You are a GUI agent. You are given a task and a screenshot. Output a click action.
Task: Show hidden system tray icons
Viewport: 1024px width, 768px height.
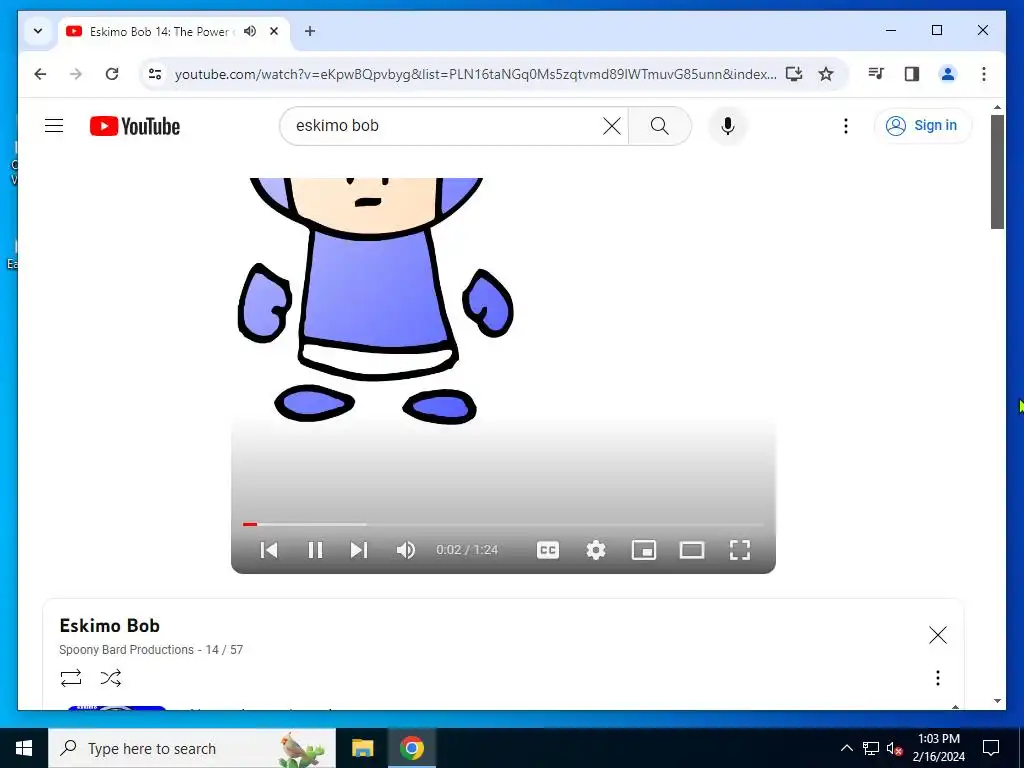(846, 748)
